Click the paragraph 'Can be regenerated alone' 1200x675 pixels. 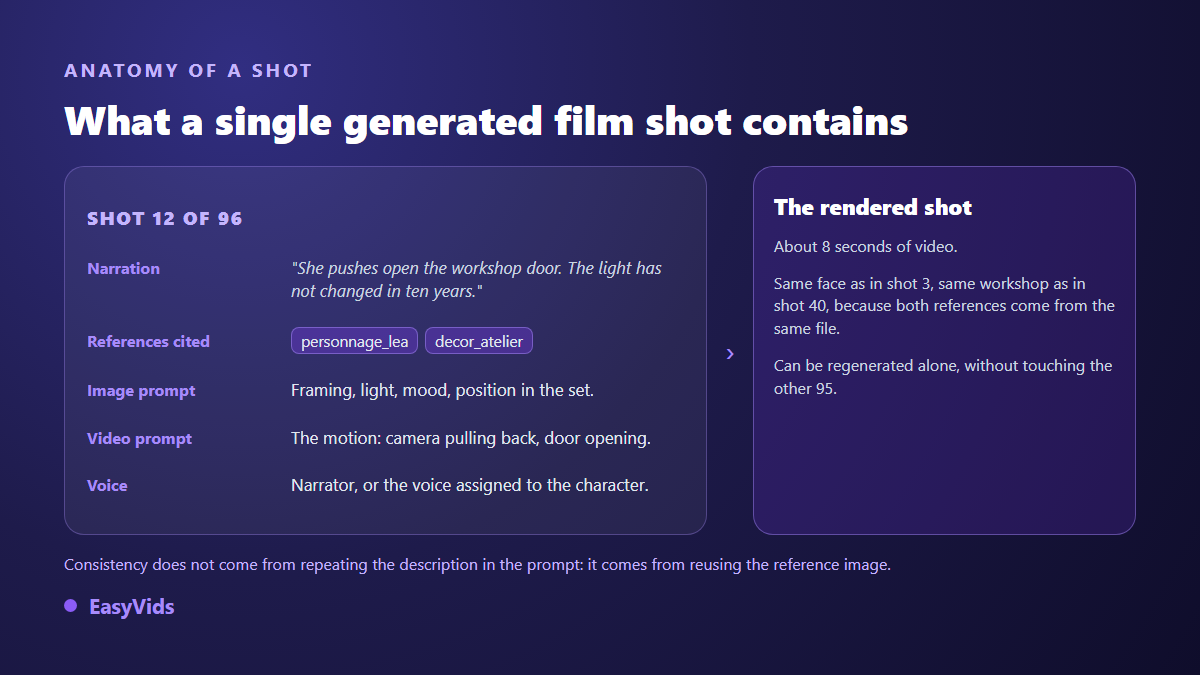[943, 377]
